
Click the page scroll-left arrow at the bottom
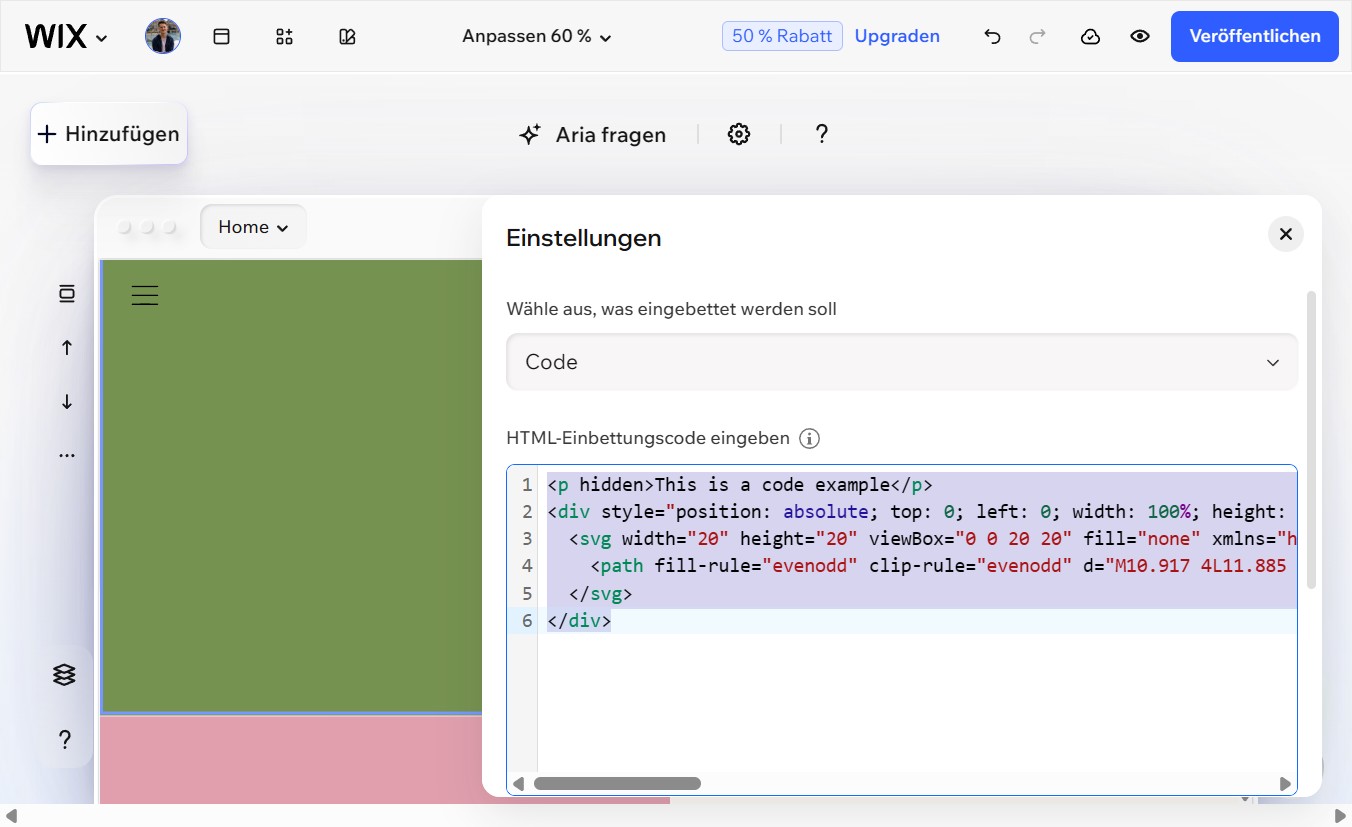12,815
